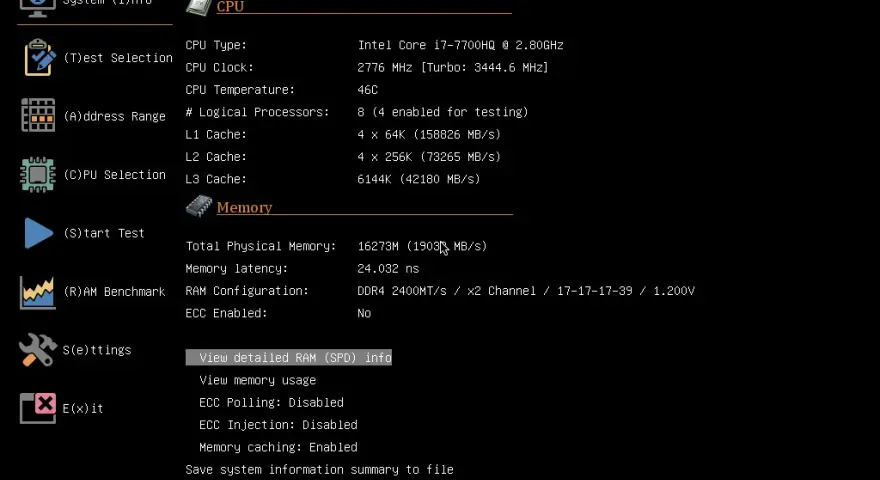Open the System Info monitor icon
The width and height of the screenshot is (880, 480).
(38, 8)
